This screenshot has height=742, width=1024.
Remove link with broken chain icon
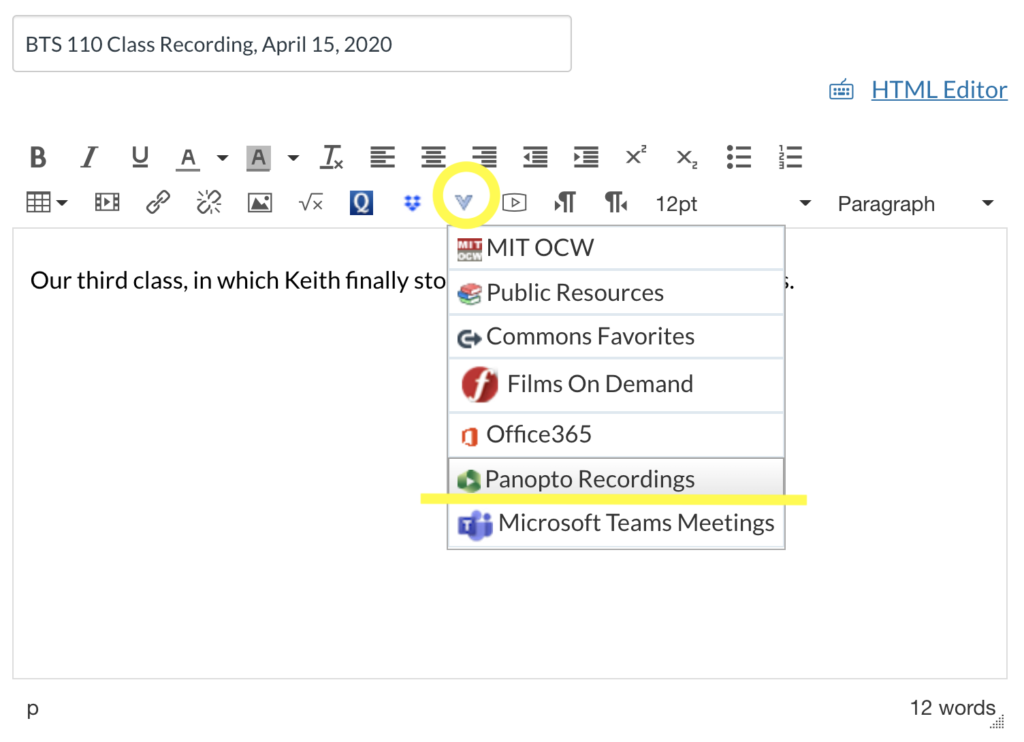(x=209, y=202)
